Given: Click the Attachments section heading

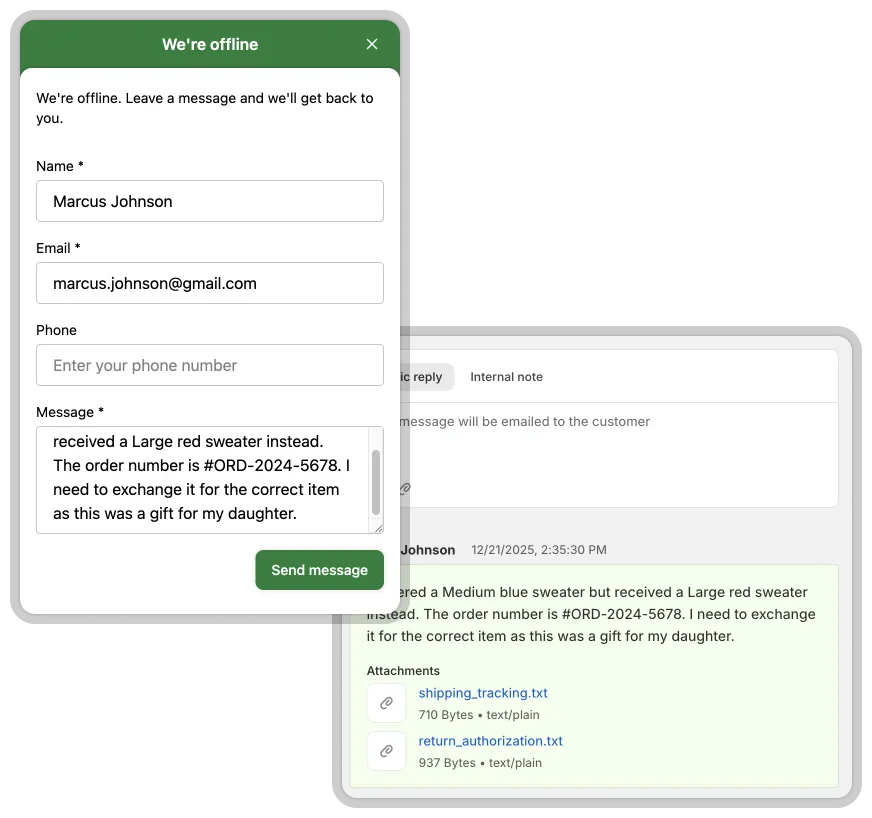Looking at the screenshot, I should 403,671.
